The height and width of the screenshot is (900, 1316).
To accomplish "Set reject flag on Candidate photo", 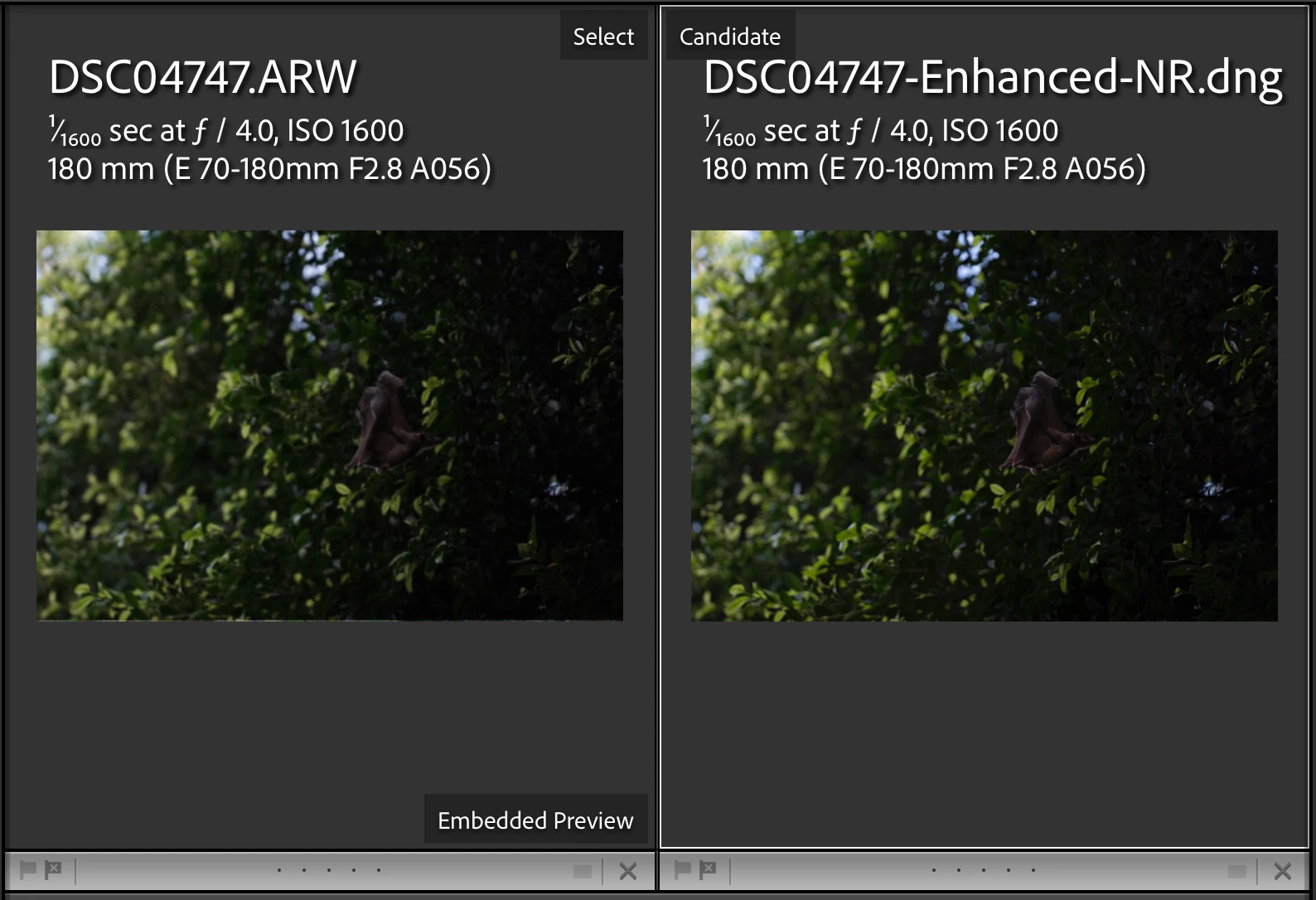I will 708,869.
